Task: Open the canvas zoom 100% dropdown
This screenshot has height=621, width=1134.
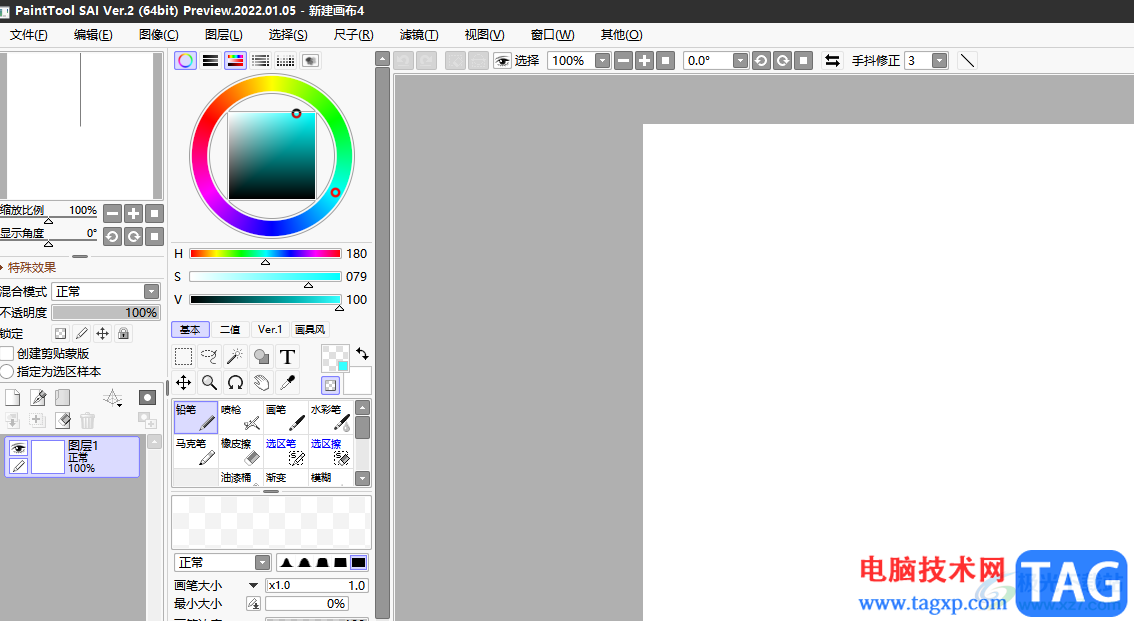Action: point(602,61)
